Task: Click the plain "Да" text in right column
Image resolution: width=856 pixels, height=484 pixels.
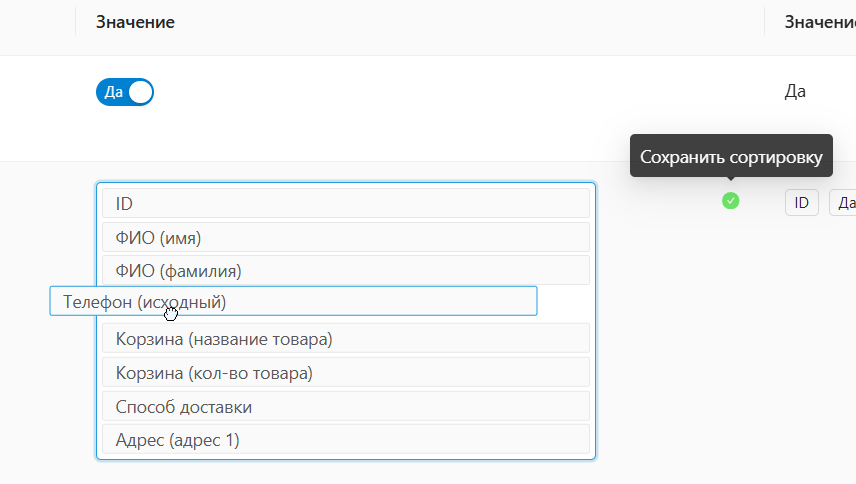Action: coord(795,92)
